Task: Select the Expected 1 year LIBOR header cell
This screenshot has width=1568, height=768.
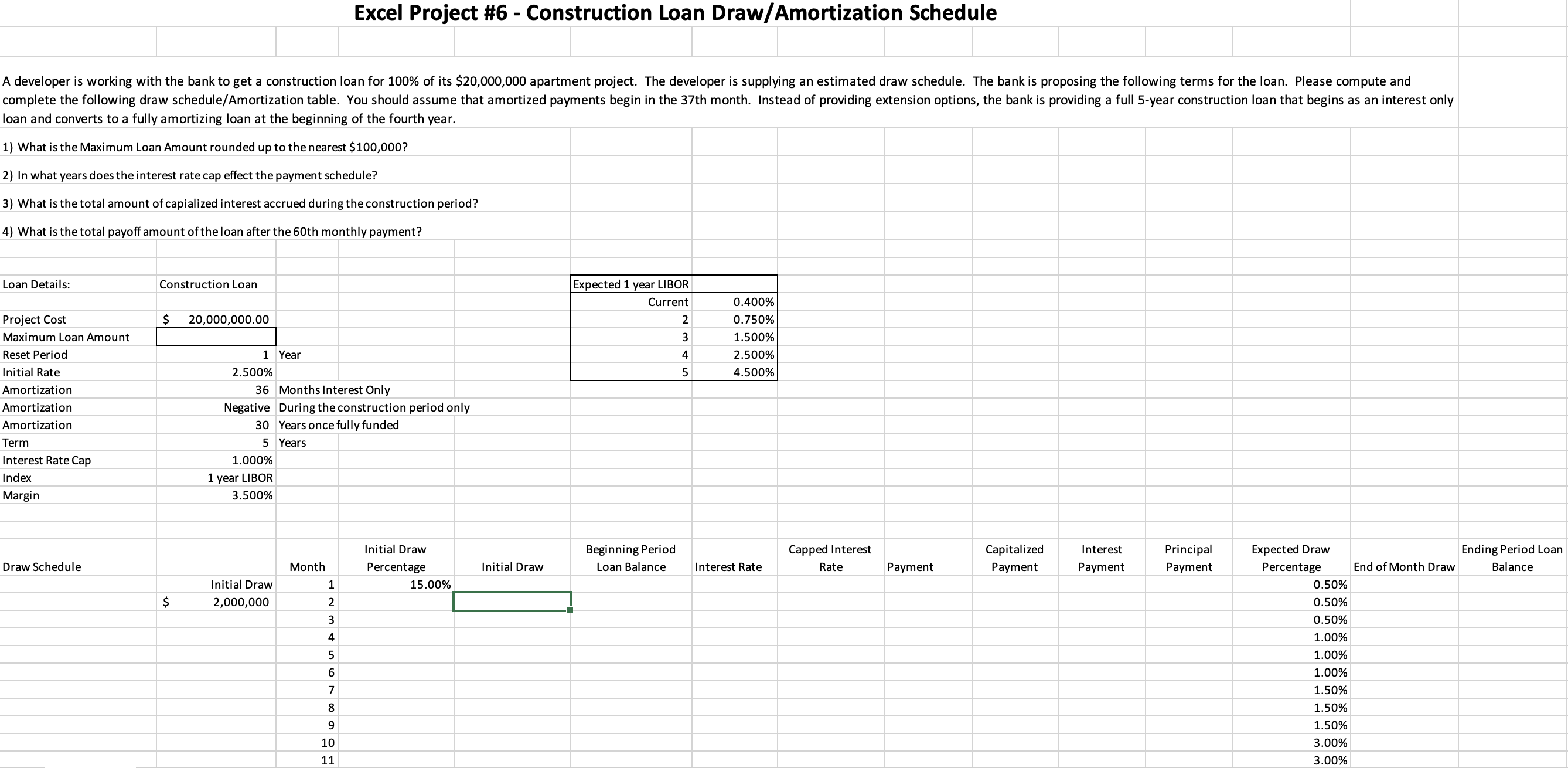Action: pos(630,284)
